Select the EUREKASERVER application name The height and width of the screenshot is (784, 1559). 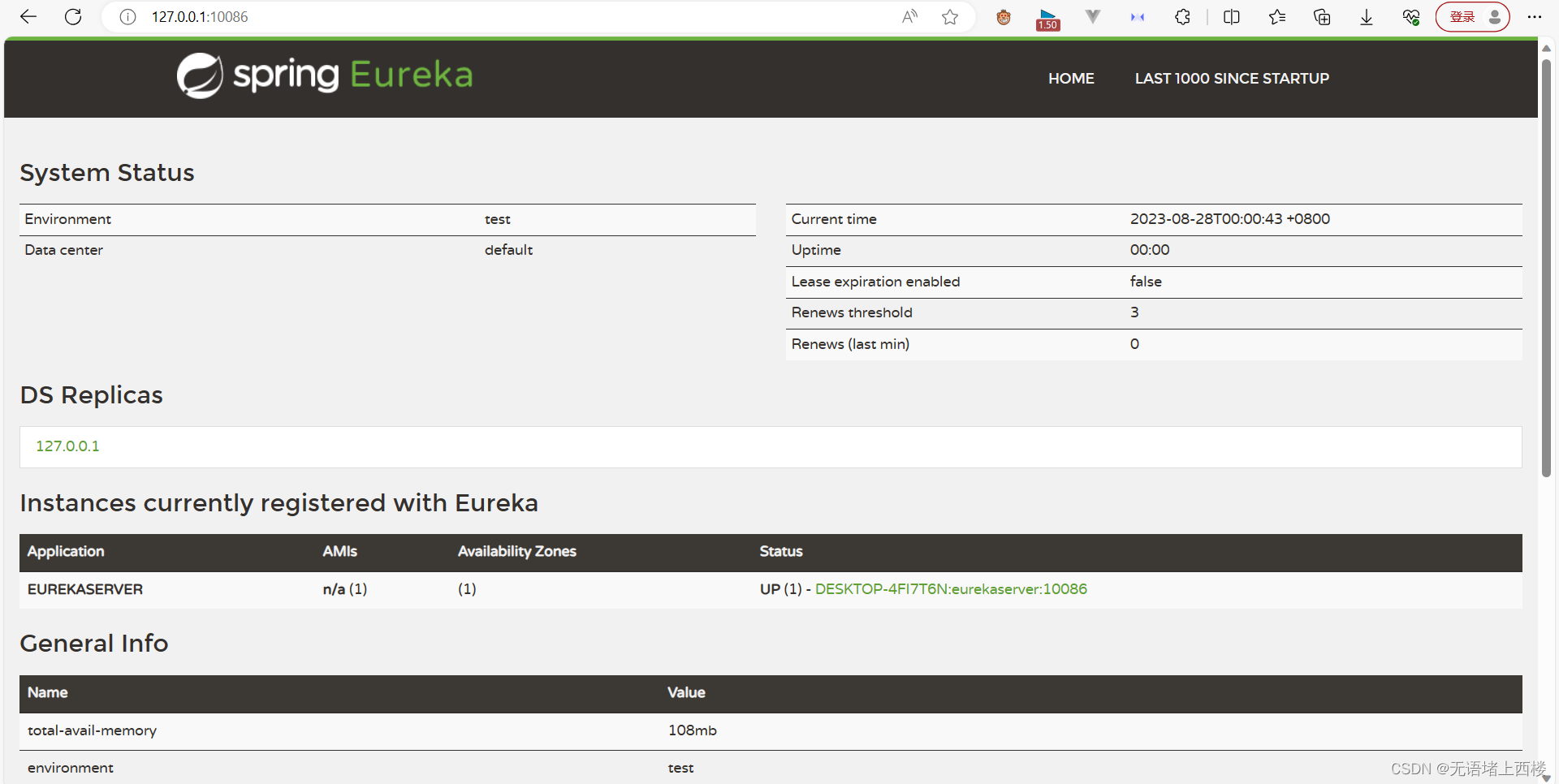tap(85, 589)
